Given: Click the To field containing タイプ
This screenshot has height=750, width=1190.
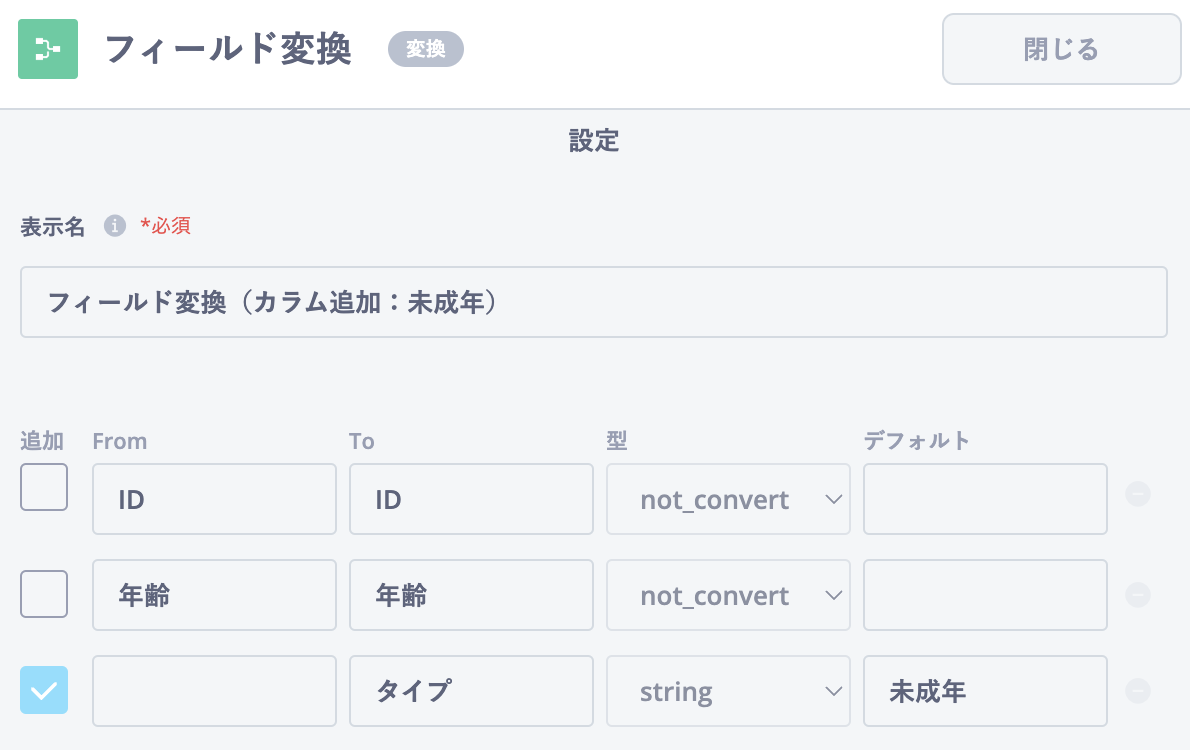Looking at the screenshot, I should pos(471,691).
